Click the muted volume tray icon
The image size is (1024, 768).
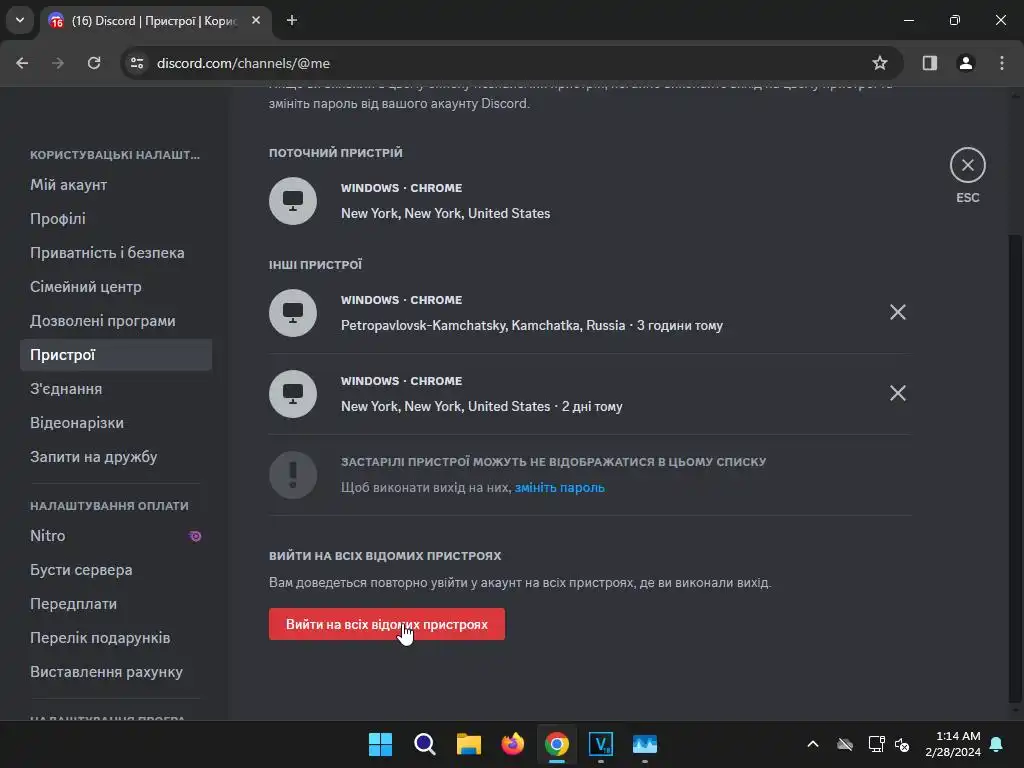(902, 744)
